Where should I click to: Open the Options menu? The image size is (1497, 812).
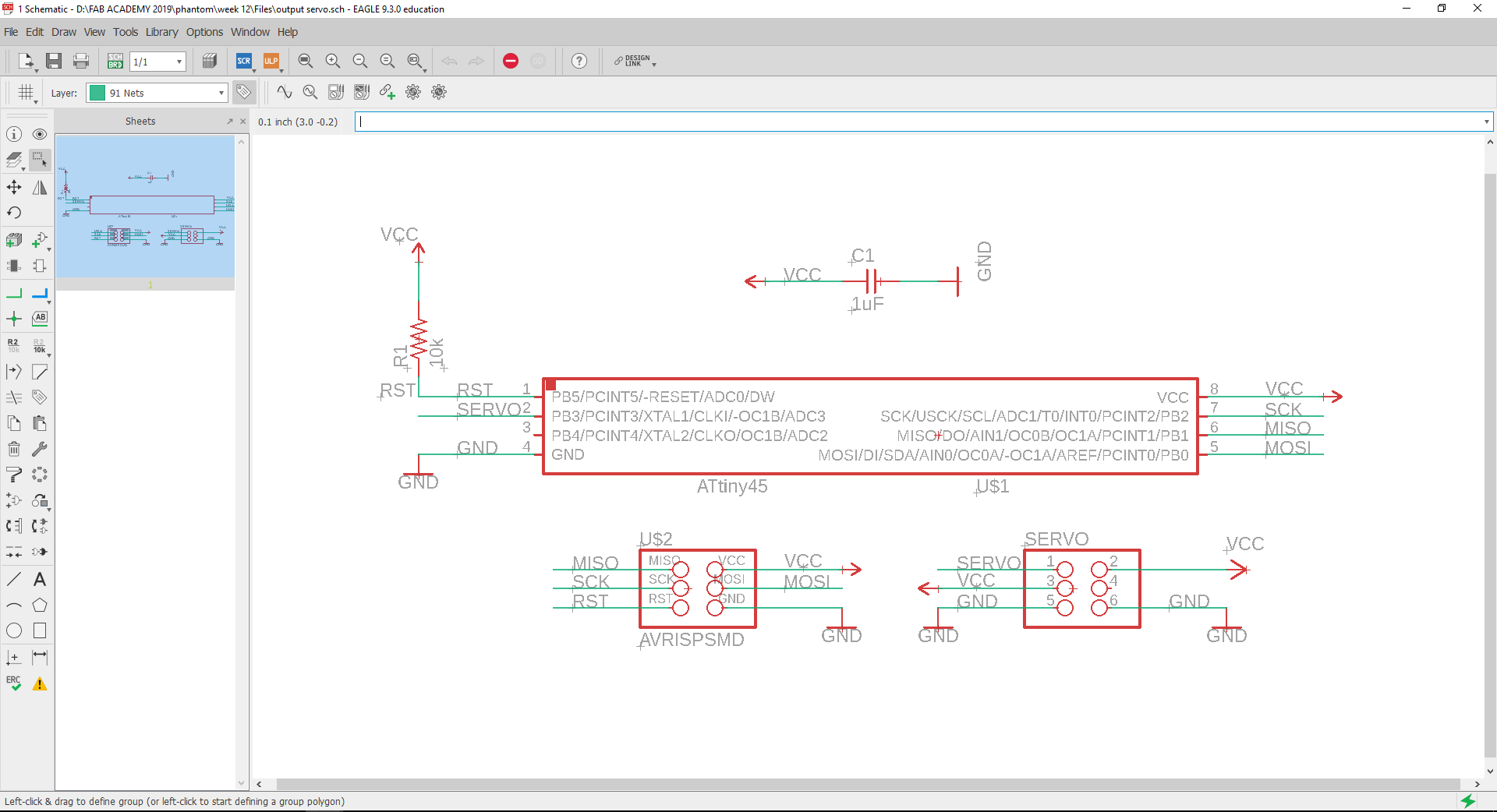point(204,32)
